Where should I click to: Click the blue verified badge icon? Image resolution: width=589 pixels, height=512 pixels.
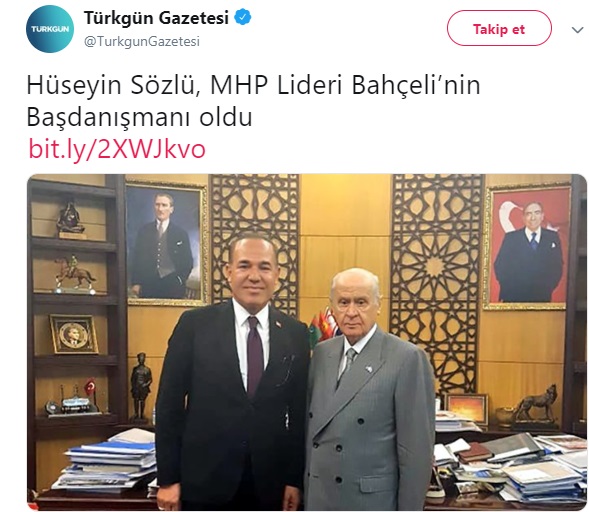pyautogui.click(x=243, y=18)
